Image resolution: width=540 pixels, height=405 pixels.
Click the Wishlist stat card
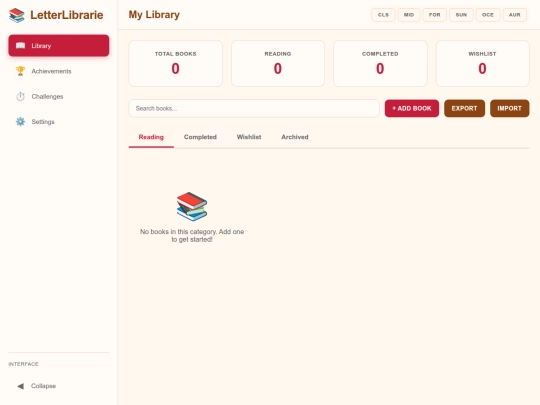click(x=482, y=63)
